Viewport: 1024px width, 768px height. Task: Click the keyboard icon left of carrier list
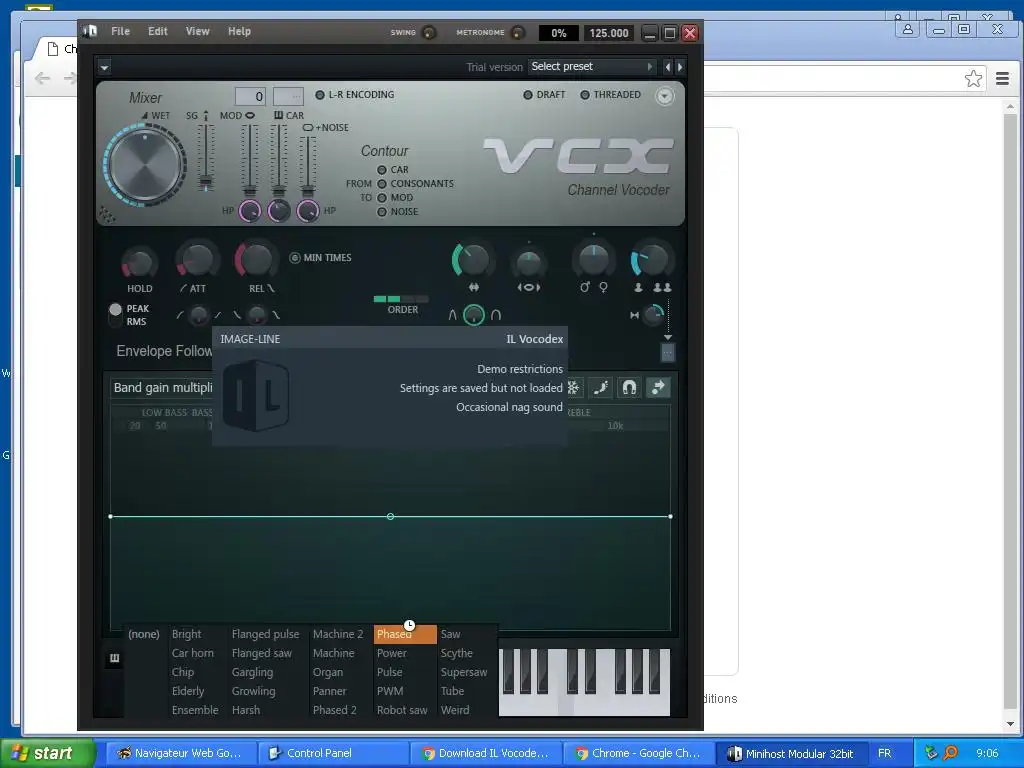click(114, 658)
